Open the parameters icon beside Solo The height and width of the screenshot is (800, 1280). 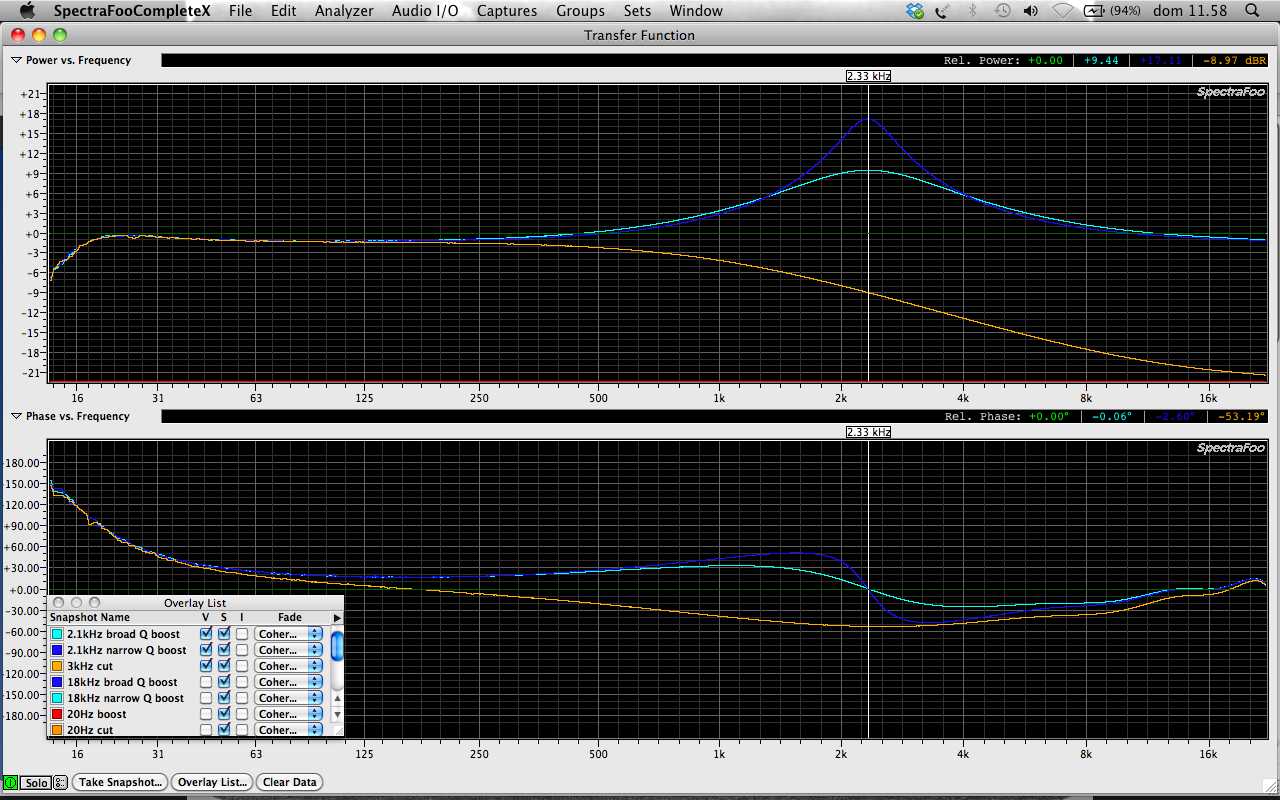click(60, 782)
